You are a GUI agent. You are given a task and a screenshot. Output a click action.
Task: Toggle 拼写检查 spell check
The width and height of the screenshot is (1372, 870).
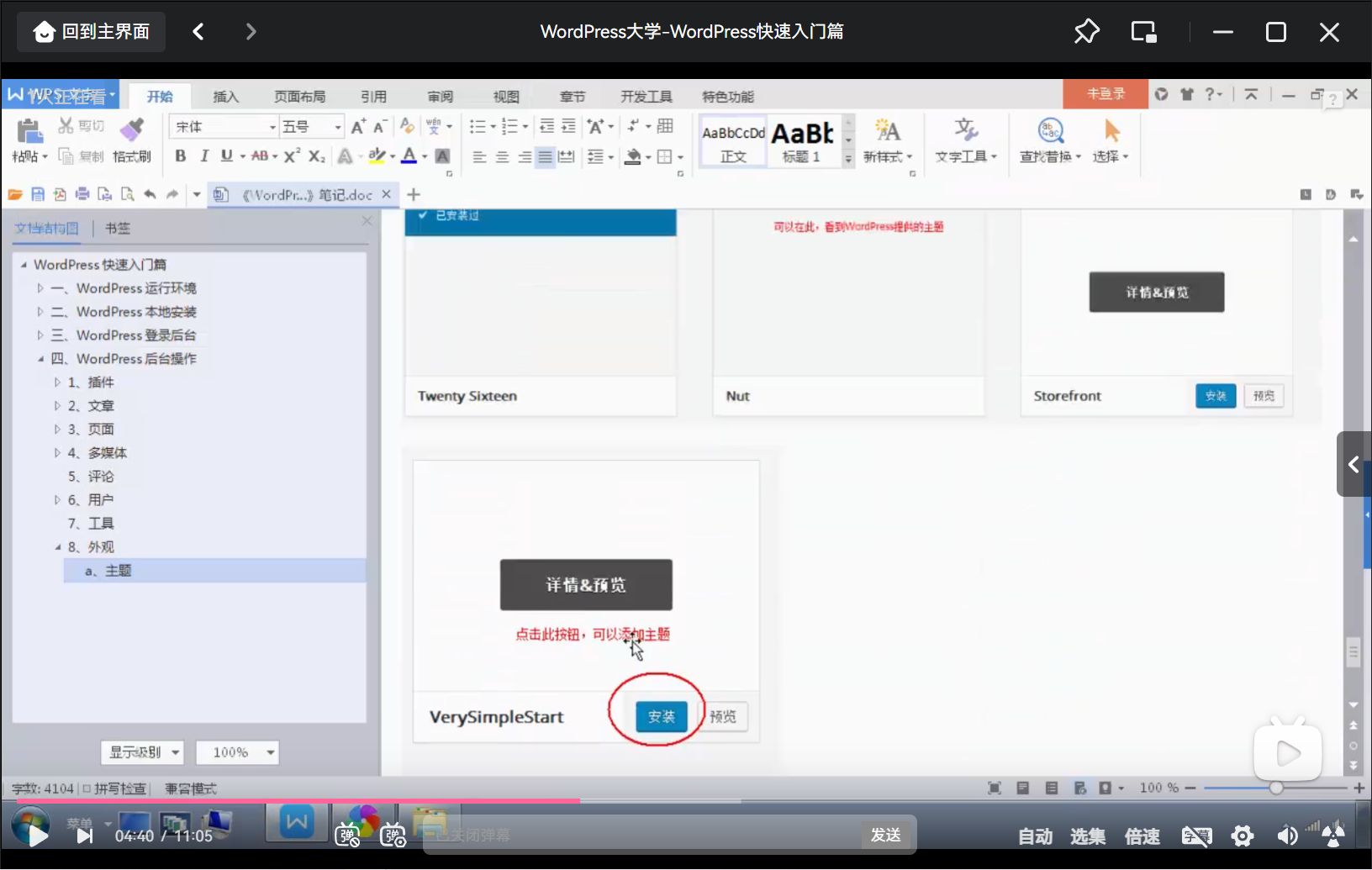coord(114,788)
